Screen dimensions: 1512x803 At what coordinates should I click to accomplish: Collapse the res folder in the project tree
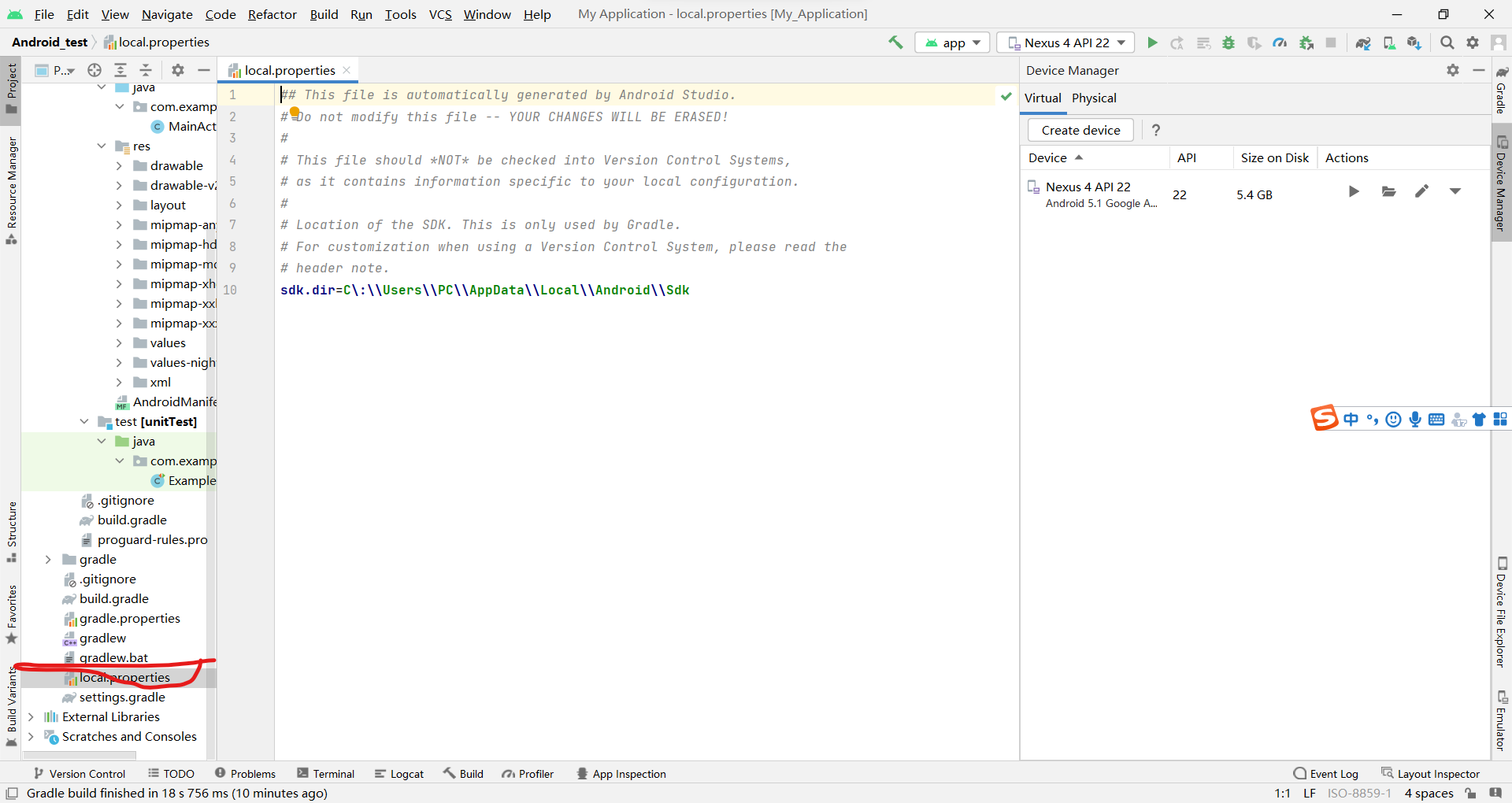101,146
